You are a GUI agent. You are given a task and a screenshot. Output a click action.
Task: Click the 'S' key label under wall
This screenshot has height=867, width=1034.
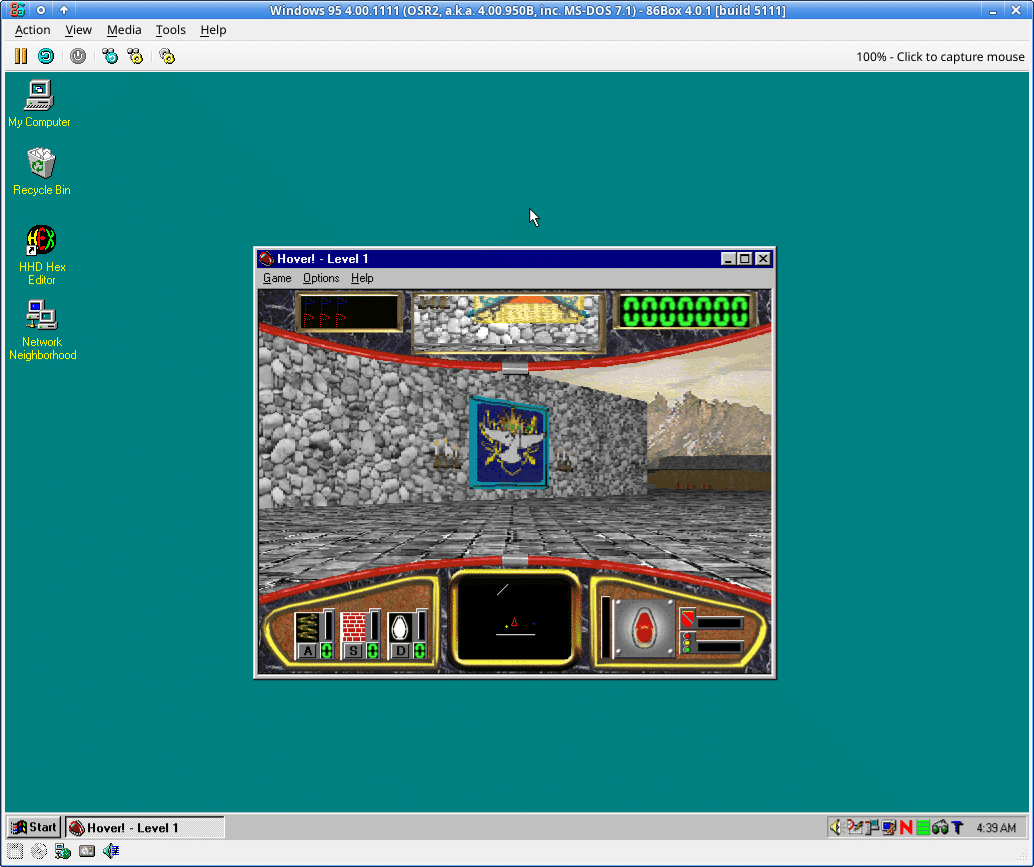pyautogui.click(x=353, y=651)
